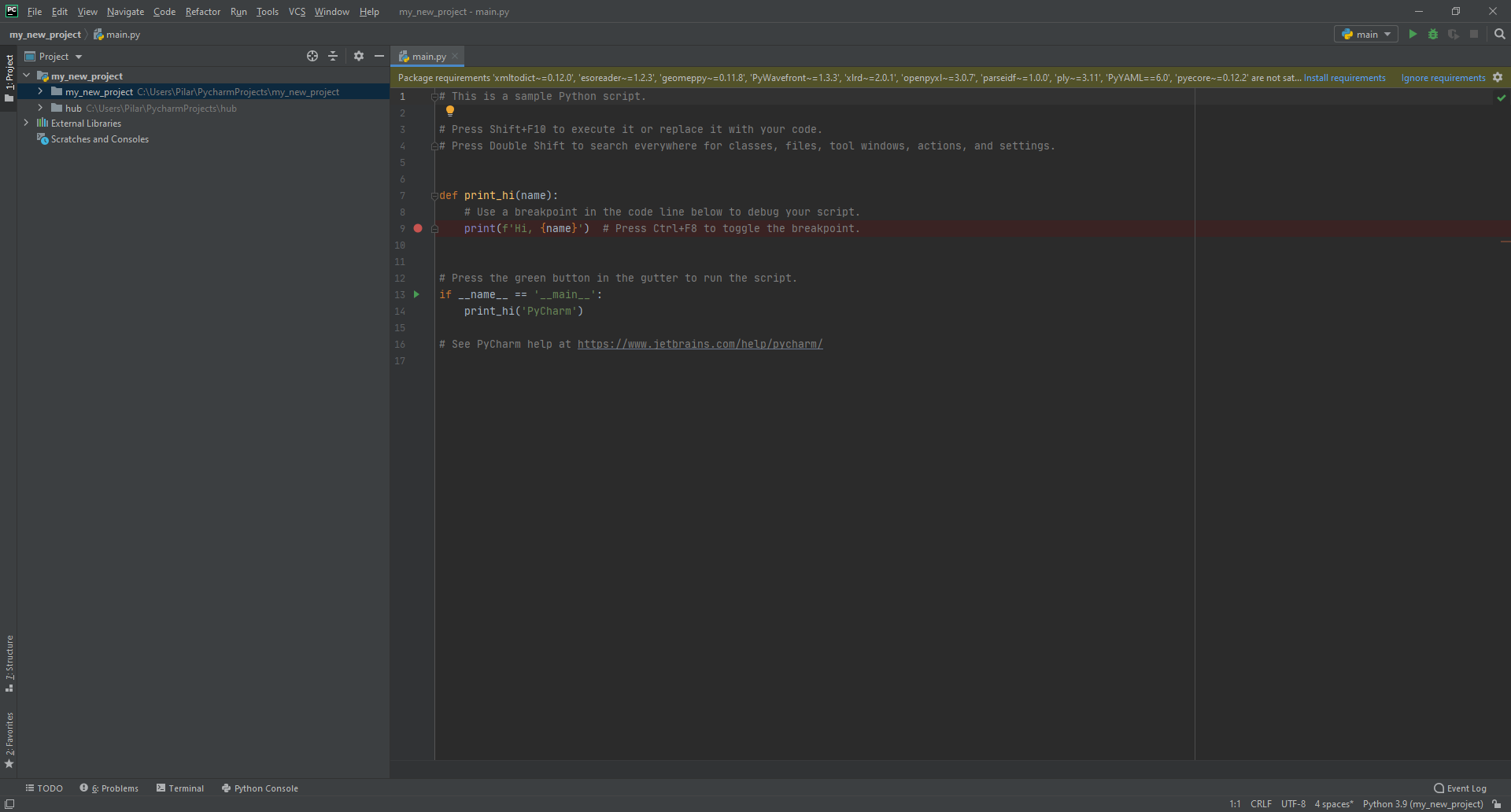Click PyCharm logo in title bar
The image size is (1511, 812).
pos(12,11)
